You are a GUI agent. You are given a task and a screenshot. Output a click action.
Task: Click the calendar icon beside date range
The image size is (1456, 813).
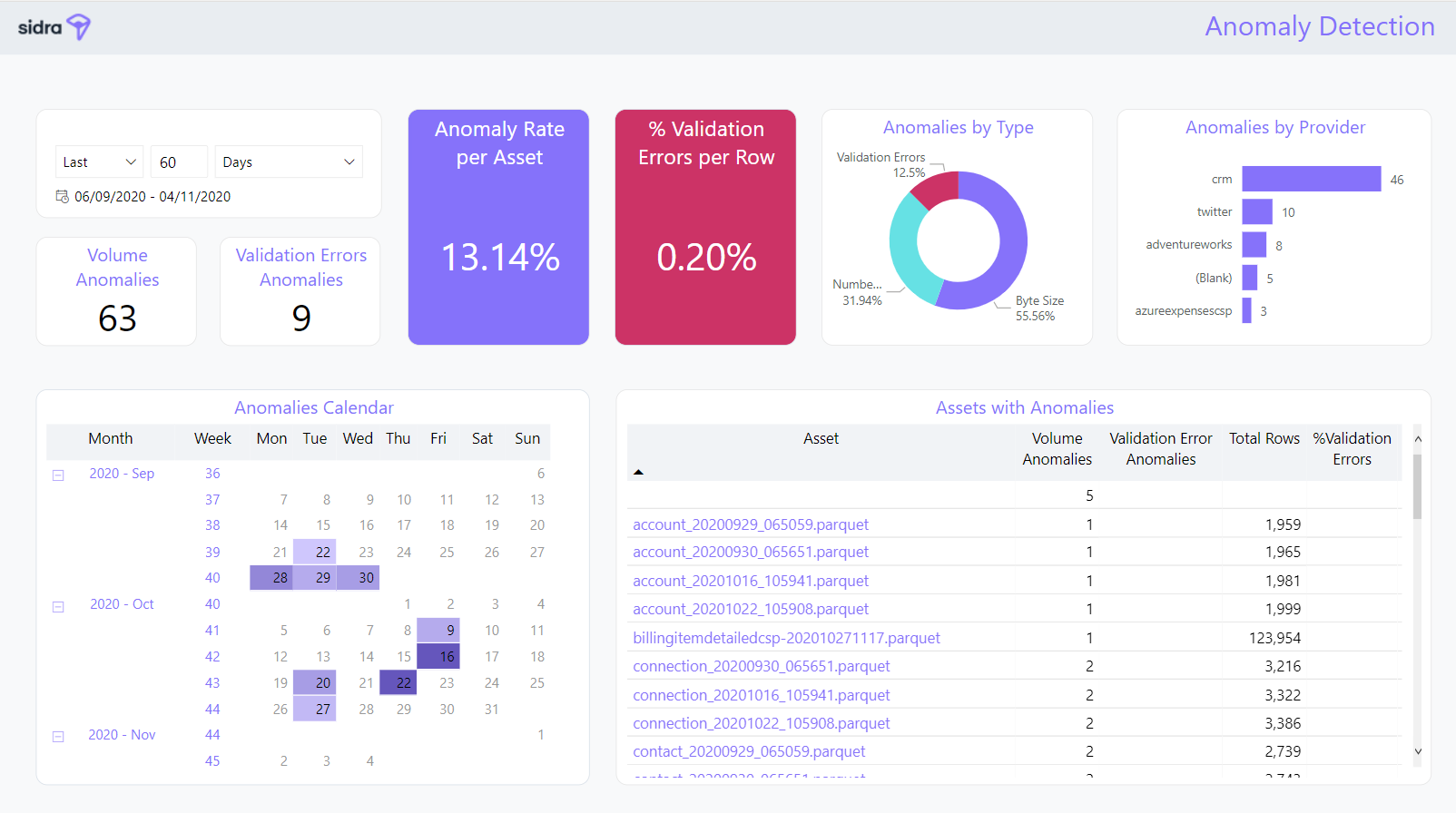[x=62, y=197]
